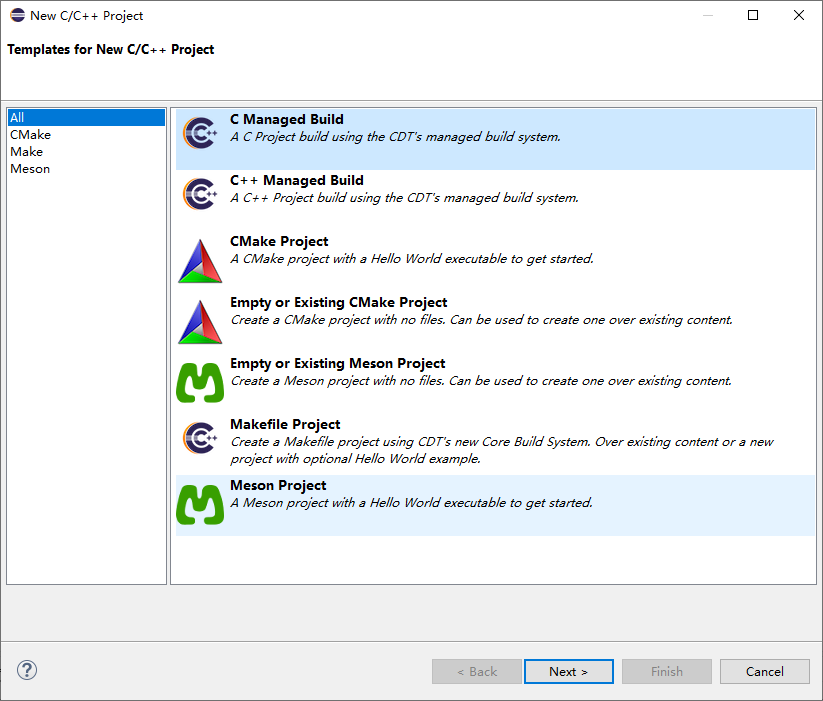Click the Makefile Project icon

click(200, 438)
